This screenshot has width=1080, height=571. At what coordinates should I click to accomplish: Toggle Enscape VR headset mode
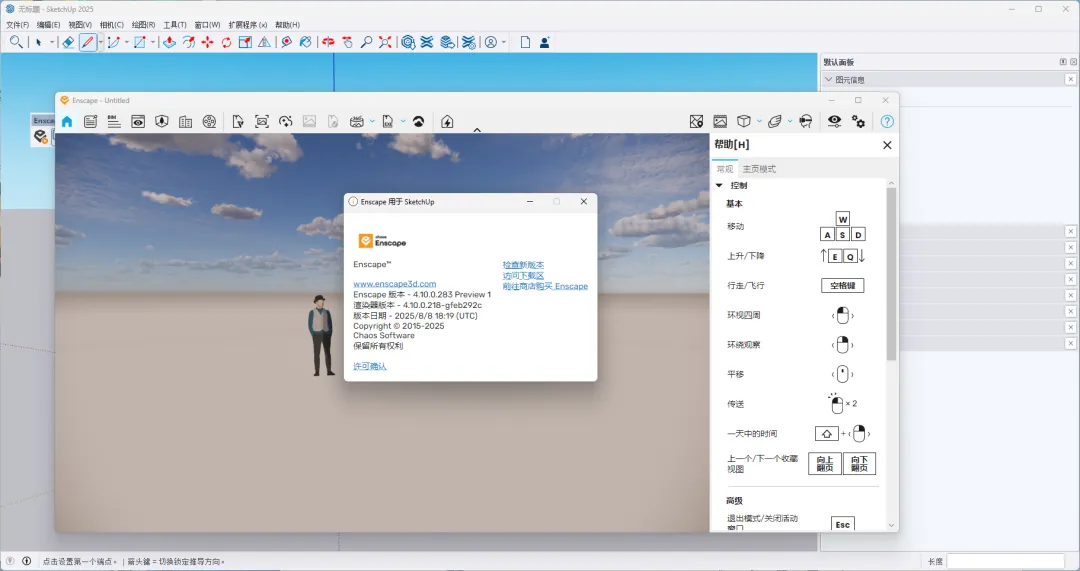coord(806,121)
